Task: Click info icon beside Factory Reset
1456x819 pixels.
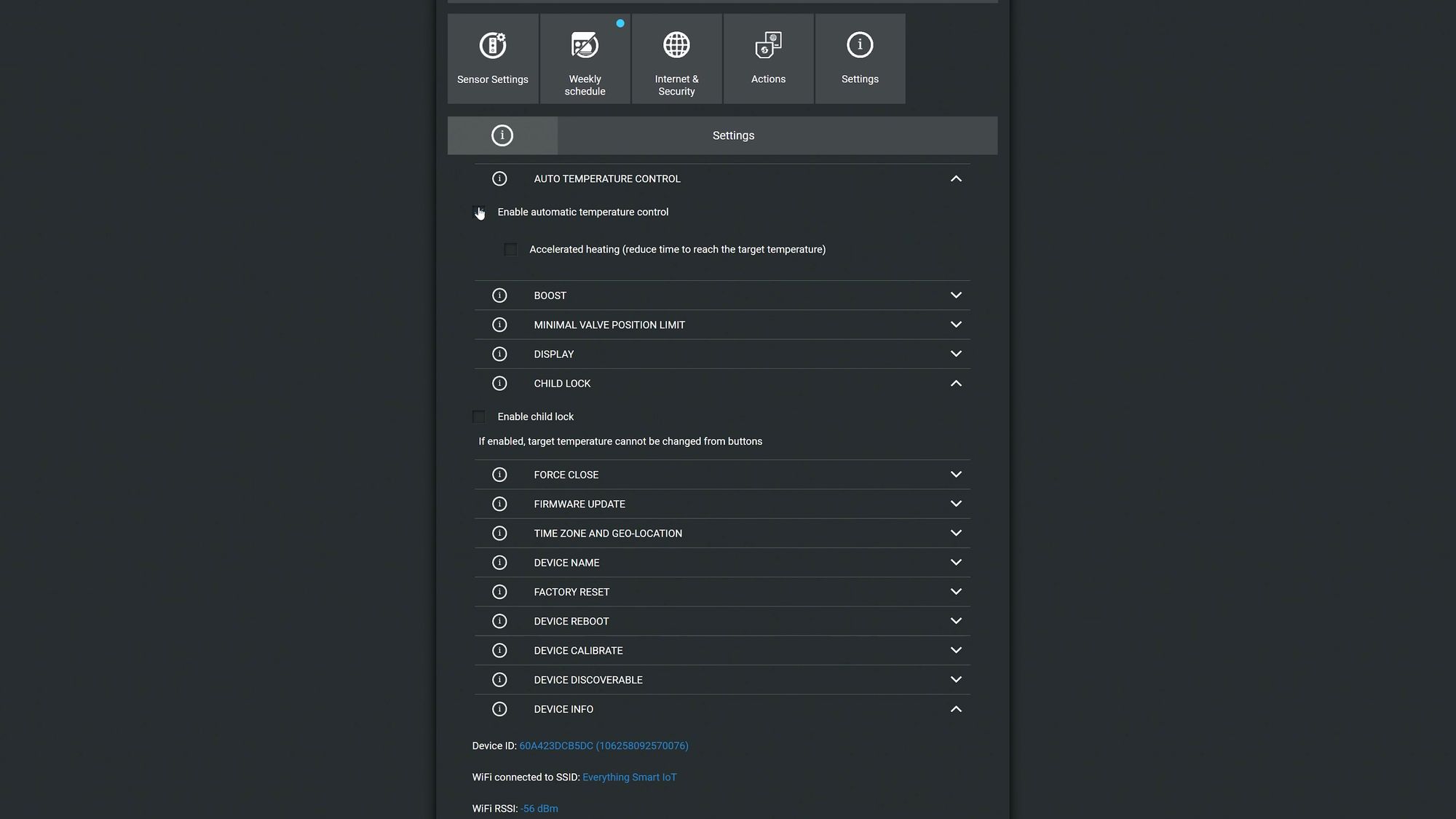Action: pyautogui.click(x=499, y=592)
